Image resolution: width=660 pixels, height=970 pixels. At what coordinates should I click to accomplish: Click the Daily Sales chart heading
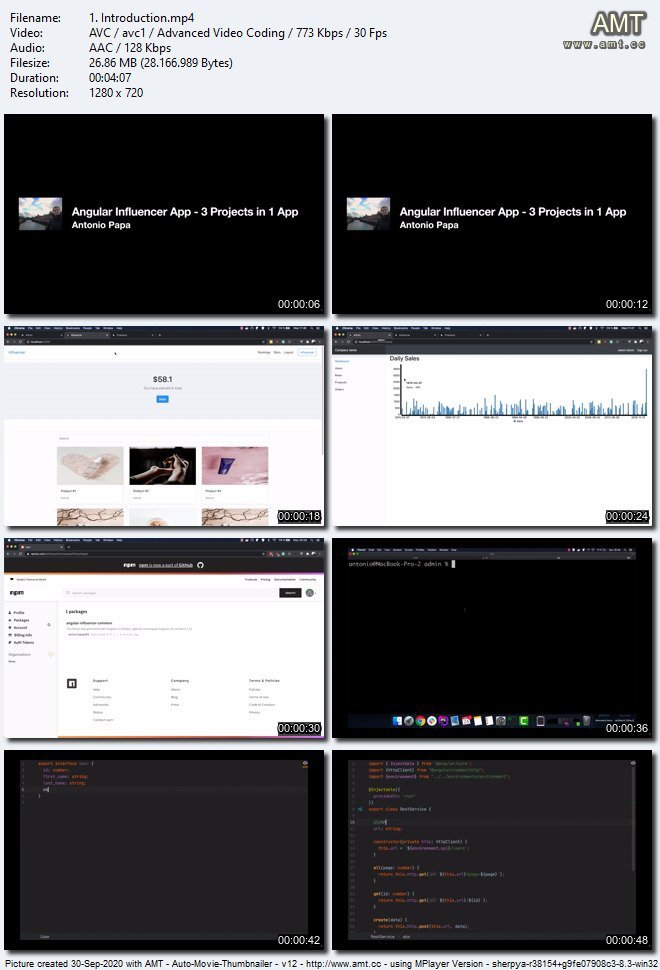pos(405,358)
